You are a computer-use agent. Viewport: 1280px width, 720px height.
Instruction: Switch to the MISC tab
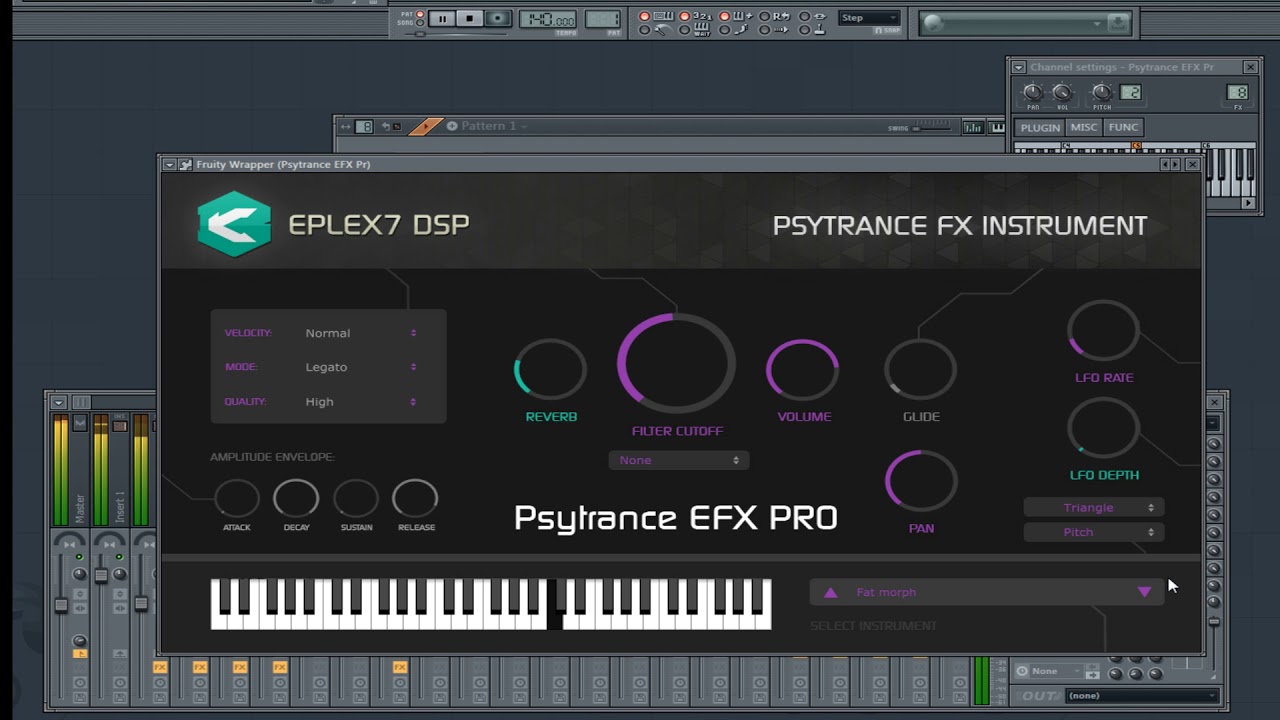coord(1084,127)
